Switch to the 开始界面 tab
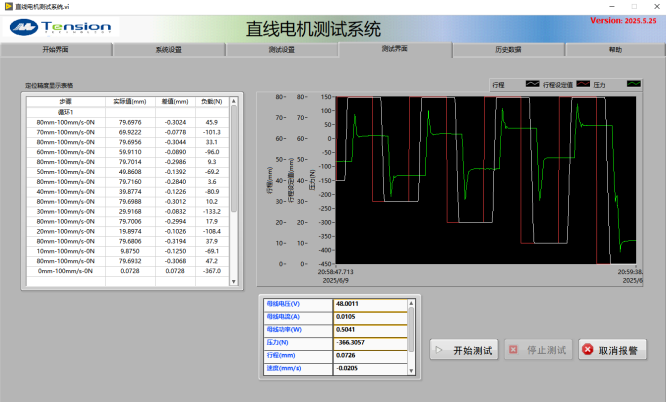 pos(57,49)
